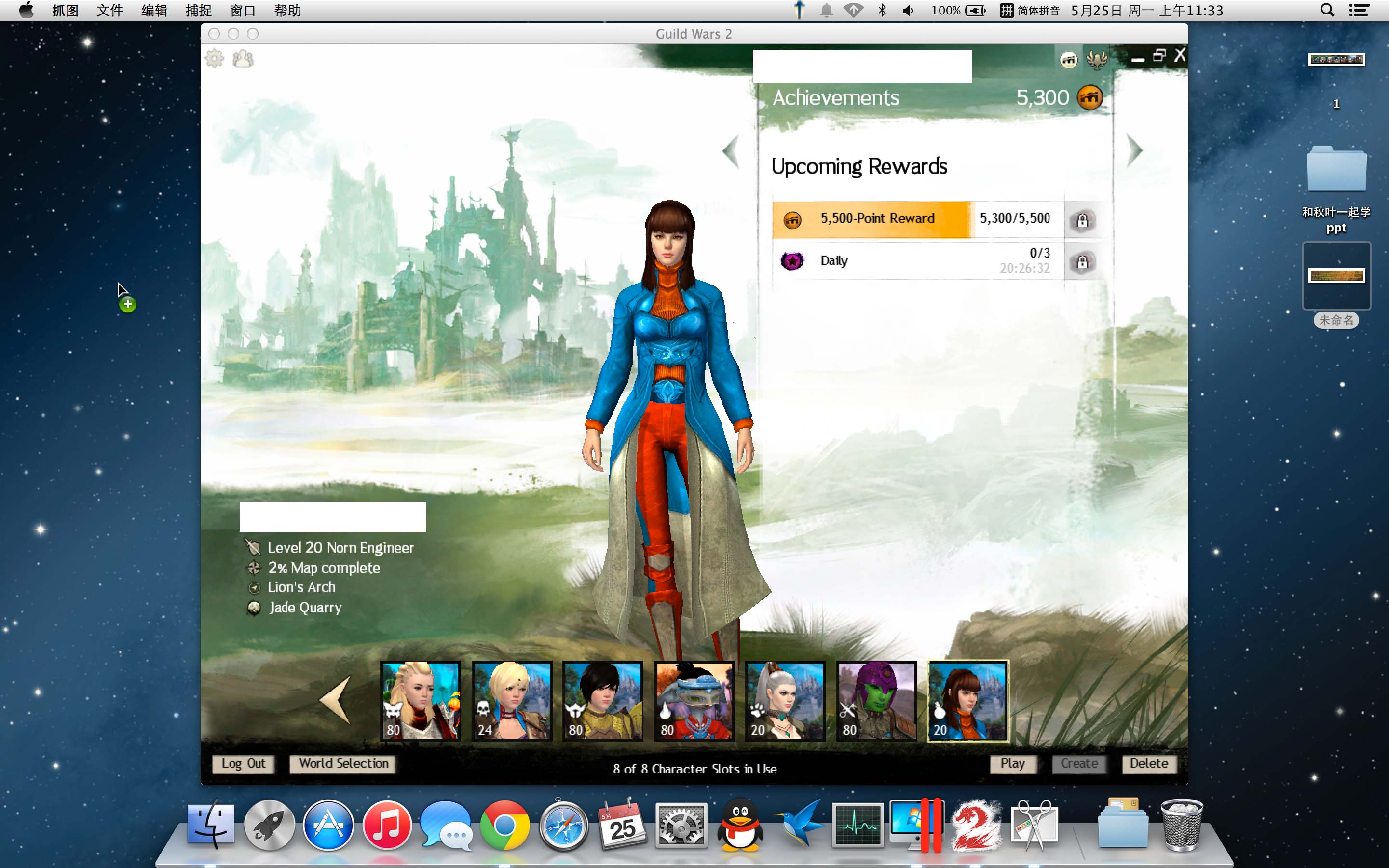Advance to next panel with right arrow
Viewport: 1389px width, 868px height.
[x=1134, y=150]
